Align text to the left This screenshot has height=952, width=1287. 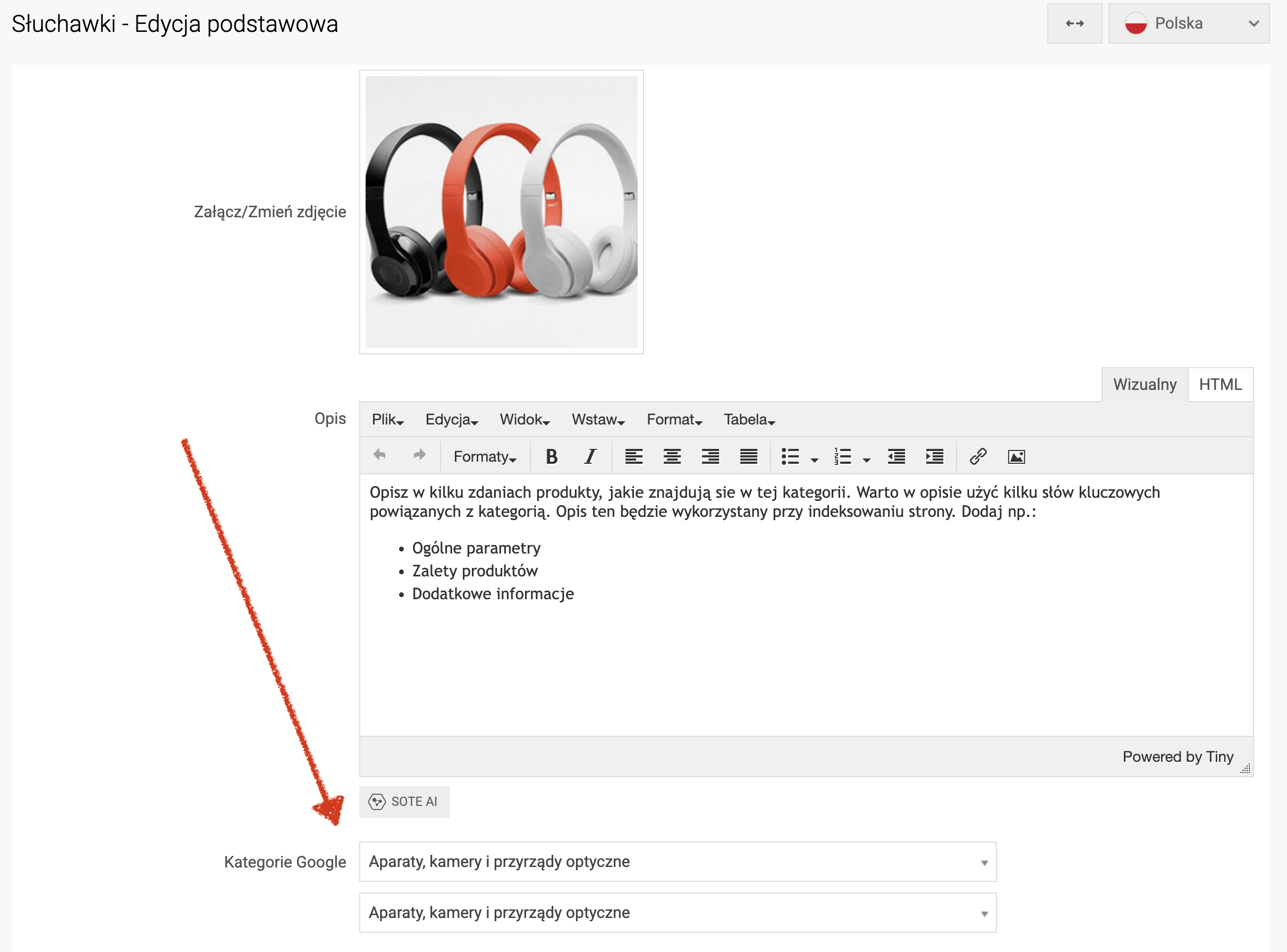point(633,457)
